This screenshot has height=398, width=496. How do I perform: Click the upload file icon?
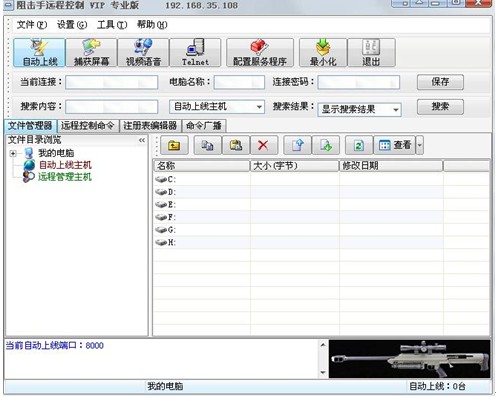(298, 145)
